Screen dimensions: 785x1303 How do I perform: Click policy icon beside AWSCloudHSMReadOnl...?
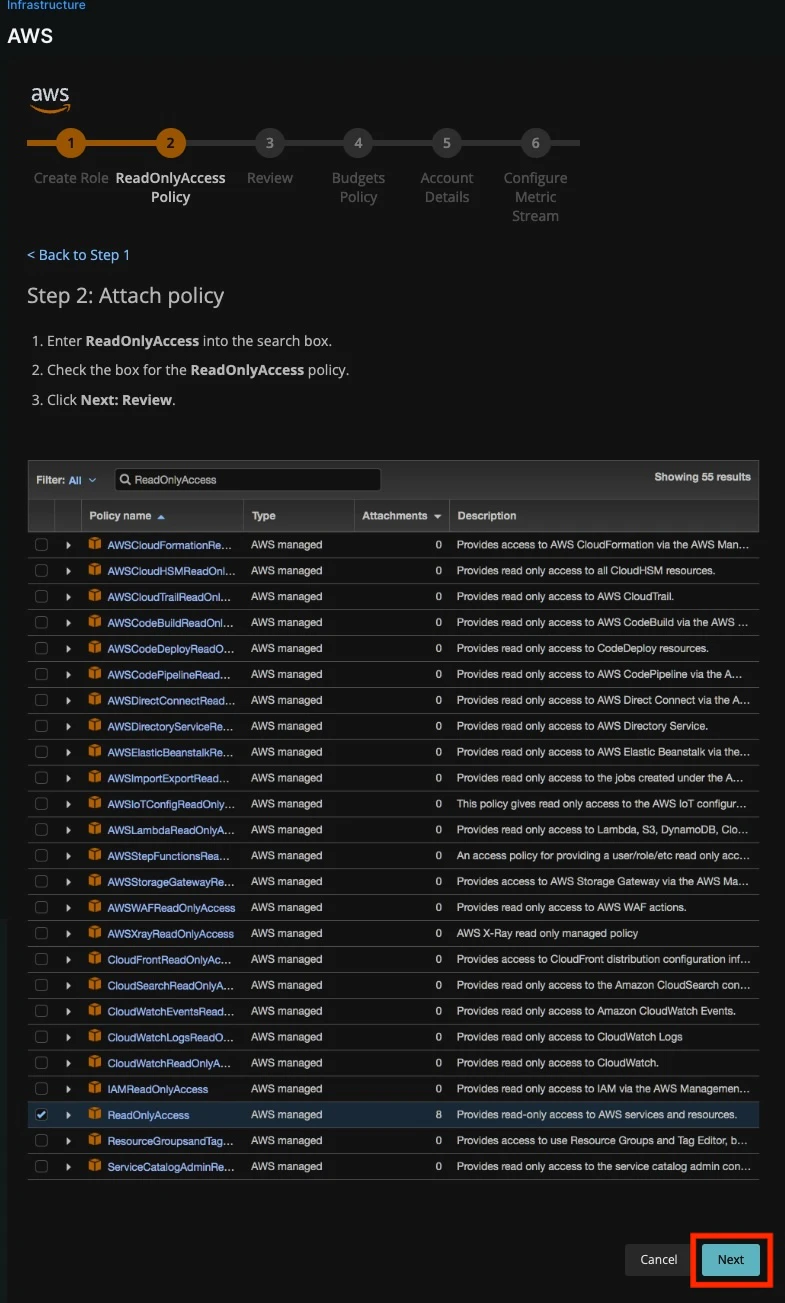(95, 570)
